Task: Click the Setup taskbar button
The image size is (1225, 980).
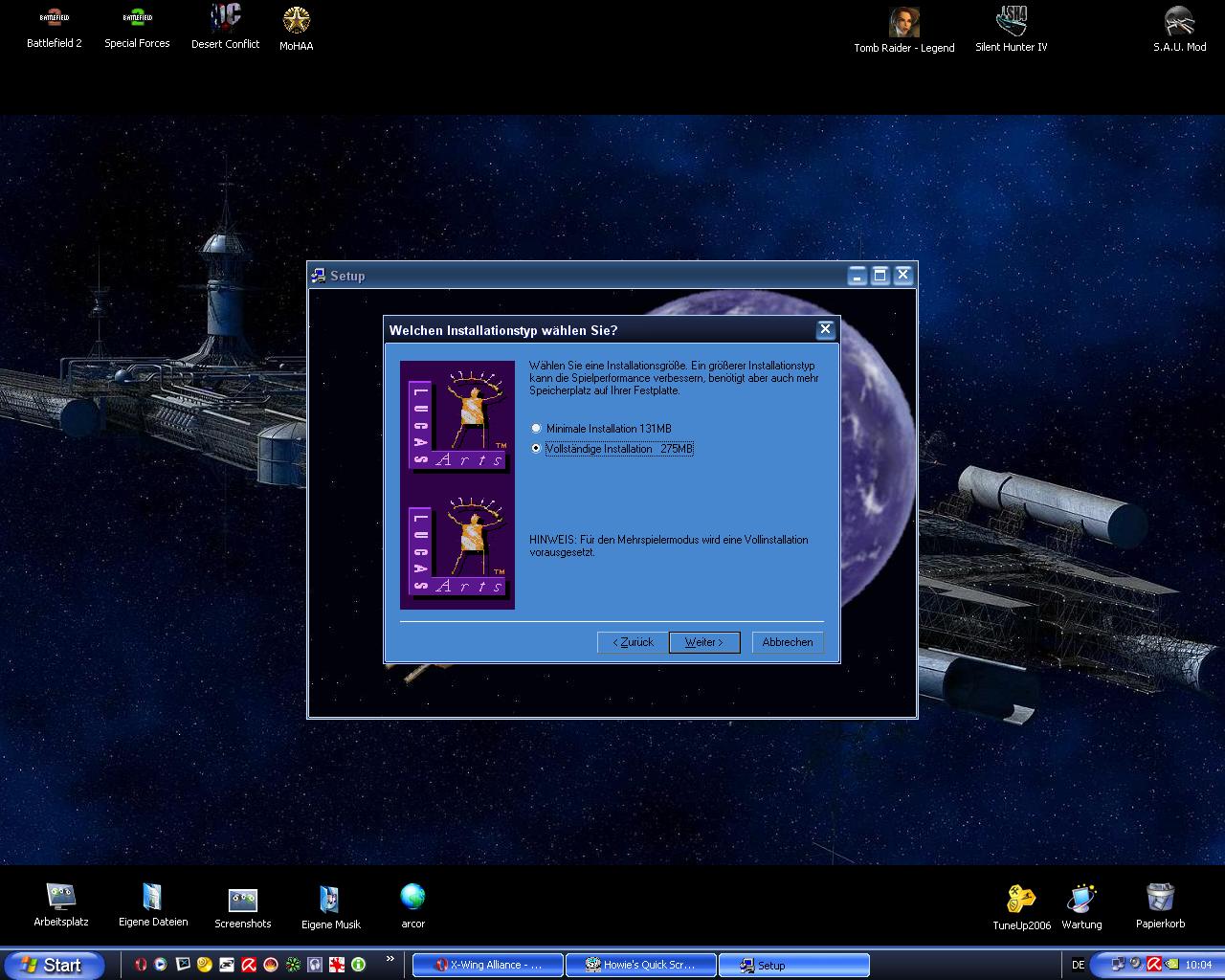Action: click(x=794, y=965)
